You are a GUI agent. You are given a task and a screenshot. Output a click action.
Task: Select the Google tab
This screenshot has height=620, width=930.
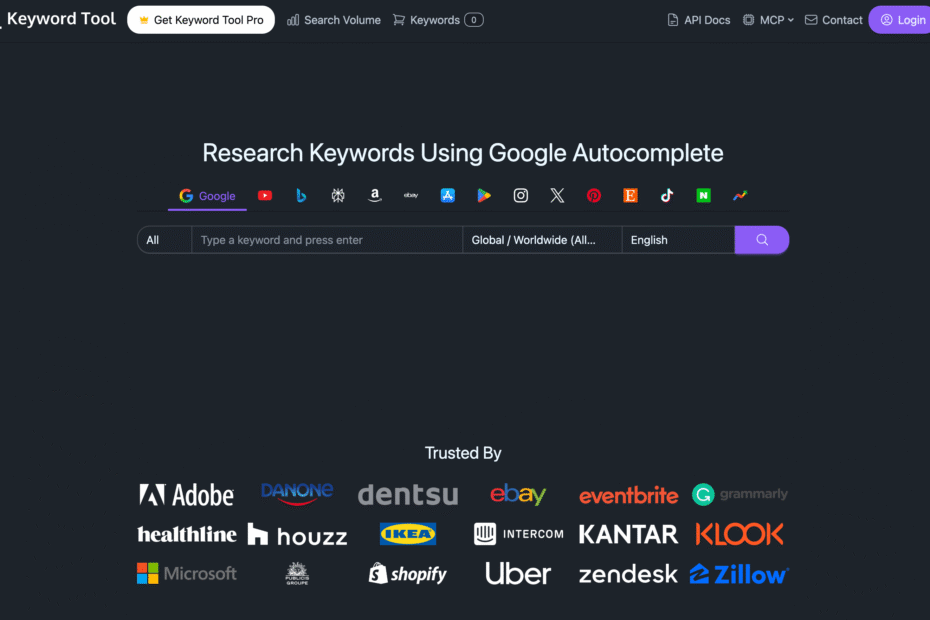point(207,196)
